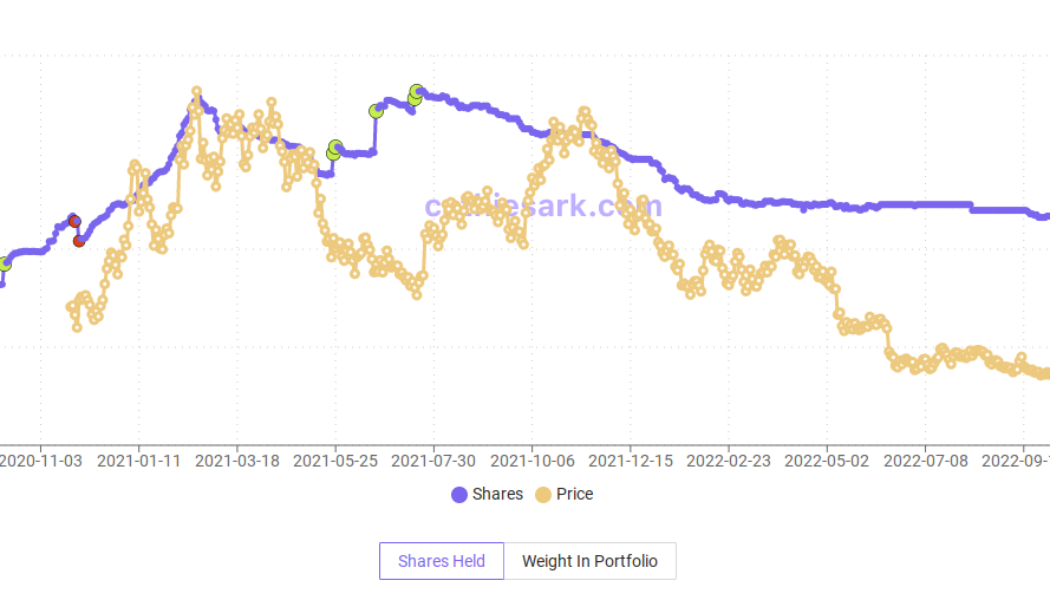The image size is (1050, 600).
Task: Click the green buy dot at the chart's left edge
Action: pos(3,265)
